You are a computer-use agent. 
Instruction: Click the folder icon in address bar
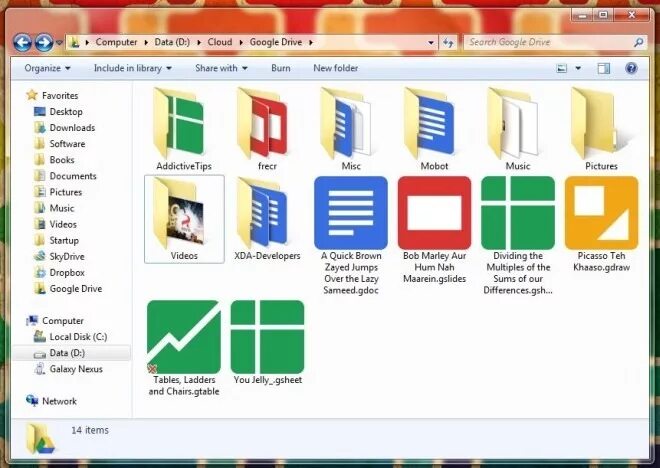tap(75, 42)
